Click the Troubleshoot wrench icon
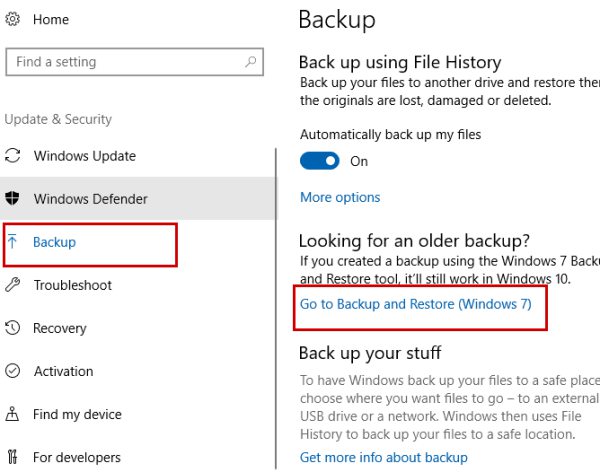The width and height of the screenshot is (600, 472). tap(13, 285)
